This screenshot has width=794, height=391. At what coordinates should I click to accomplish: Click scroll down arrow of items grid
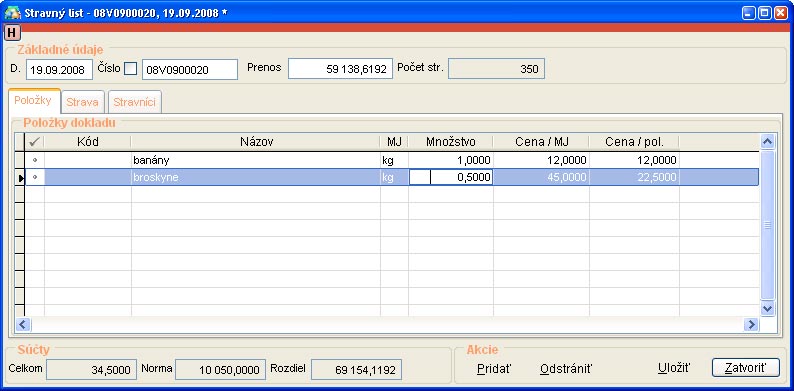[768, 308]
